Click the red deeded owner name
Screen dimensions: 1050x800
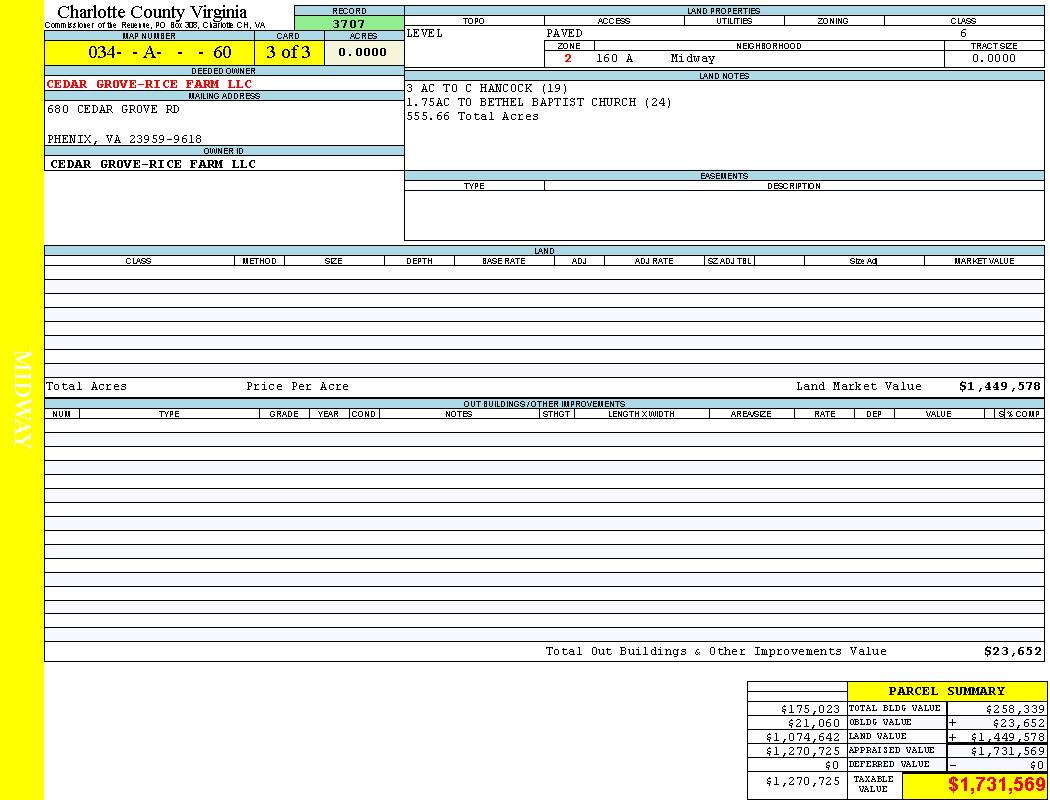pyautogui.click(x=149, y=84)
